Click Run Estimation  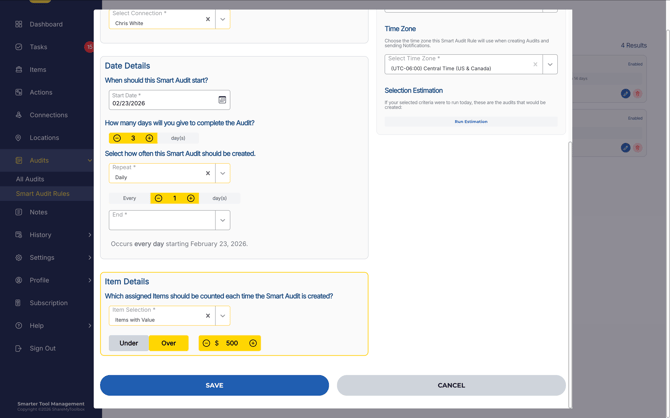pyautogui.click(x=471, y=122)
